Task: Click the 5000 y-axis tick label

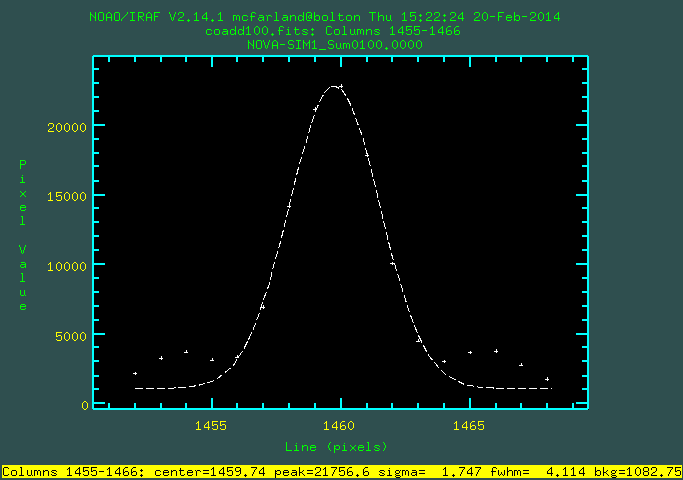Action: click(x=72, y=335)
